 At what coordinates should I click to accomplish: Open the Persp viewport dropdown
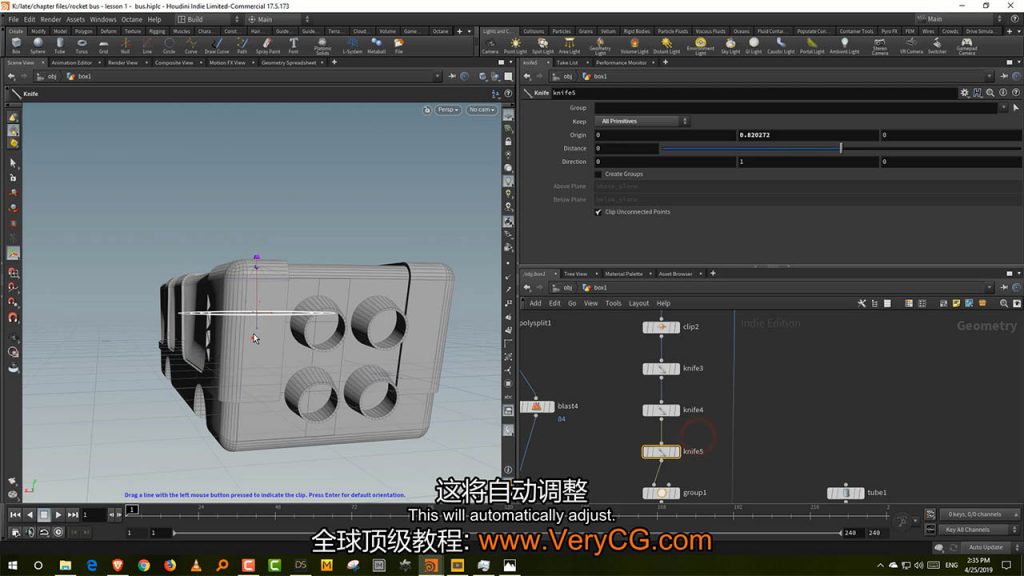[x=448, y=110]
